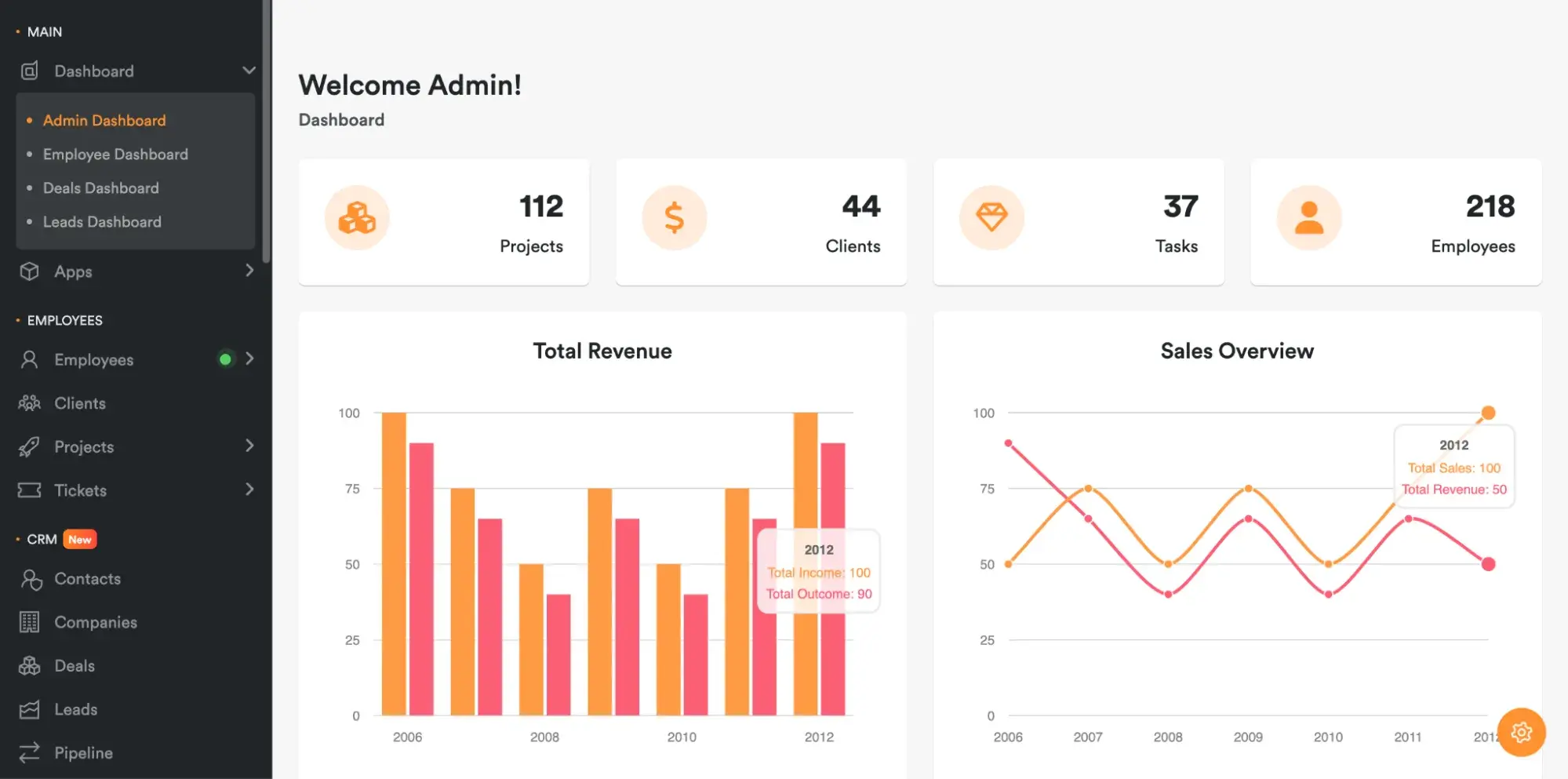
Task: Click the Leads chart icon in sidebar
Action: [29, 709]
